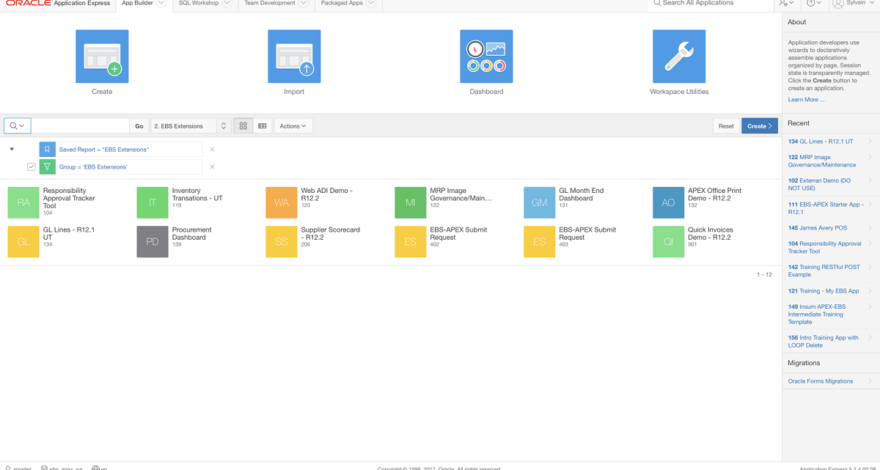Focus the report search text field
880x470 pixels.
click(80, 126)
